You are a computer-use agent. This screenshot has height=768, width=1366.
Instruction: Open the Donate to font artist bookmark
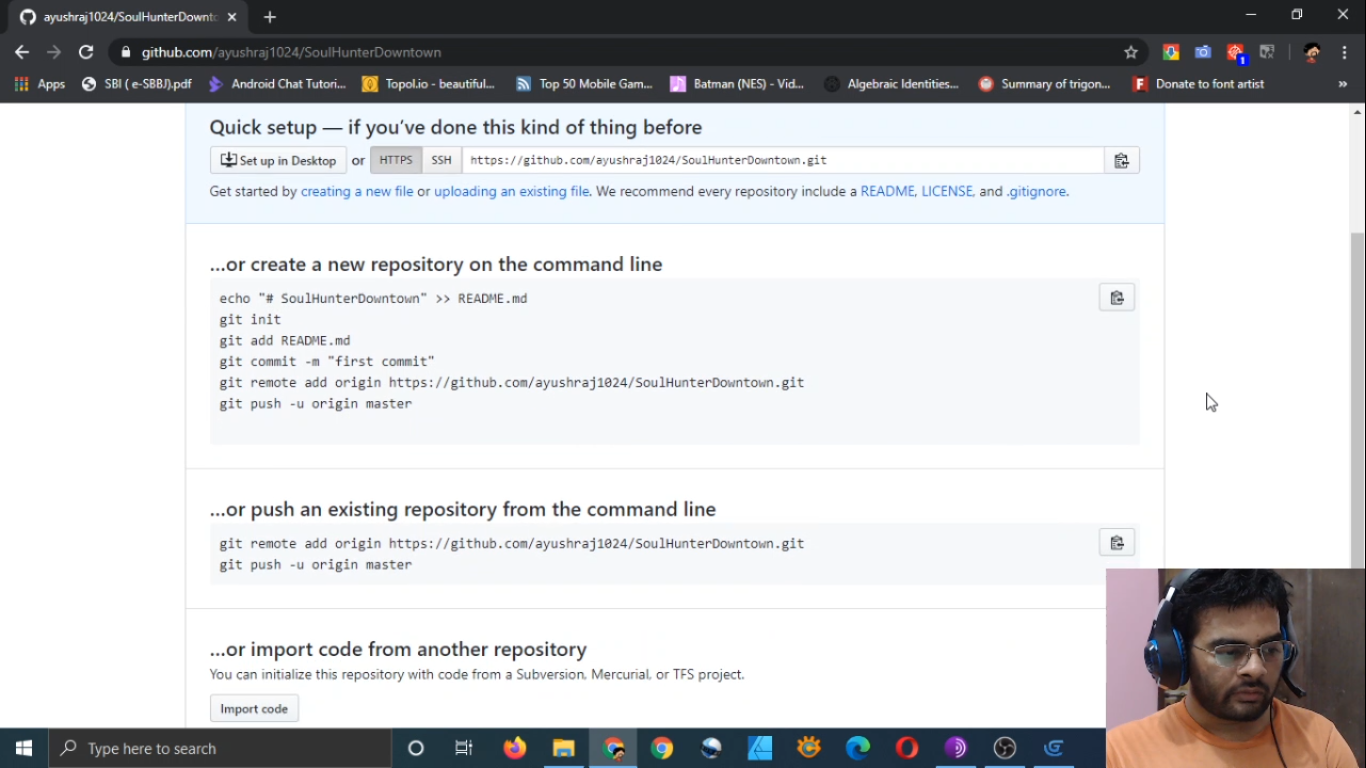[x=1198, y=84]
